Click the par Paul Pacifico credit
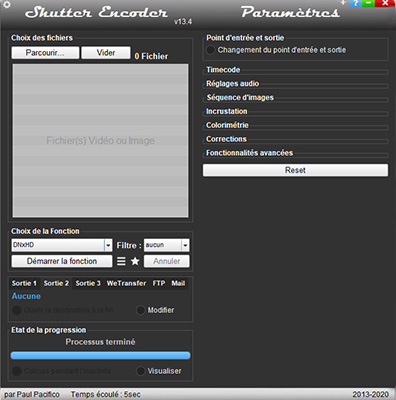 [32, 394]
